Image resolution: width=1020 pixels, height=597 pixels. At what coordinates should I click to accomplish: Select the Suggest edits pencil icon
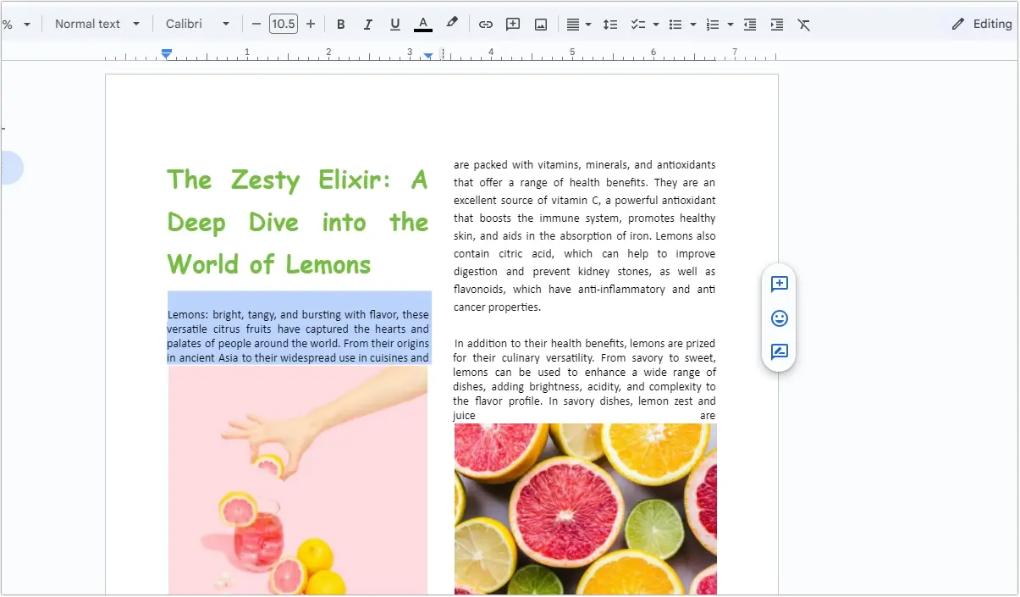[x=779, y=352]
